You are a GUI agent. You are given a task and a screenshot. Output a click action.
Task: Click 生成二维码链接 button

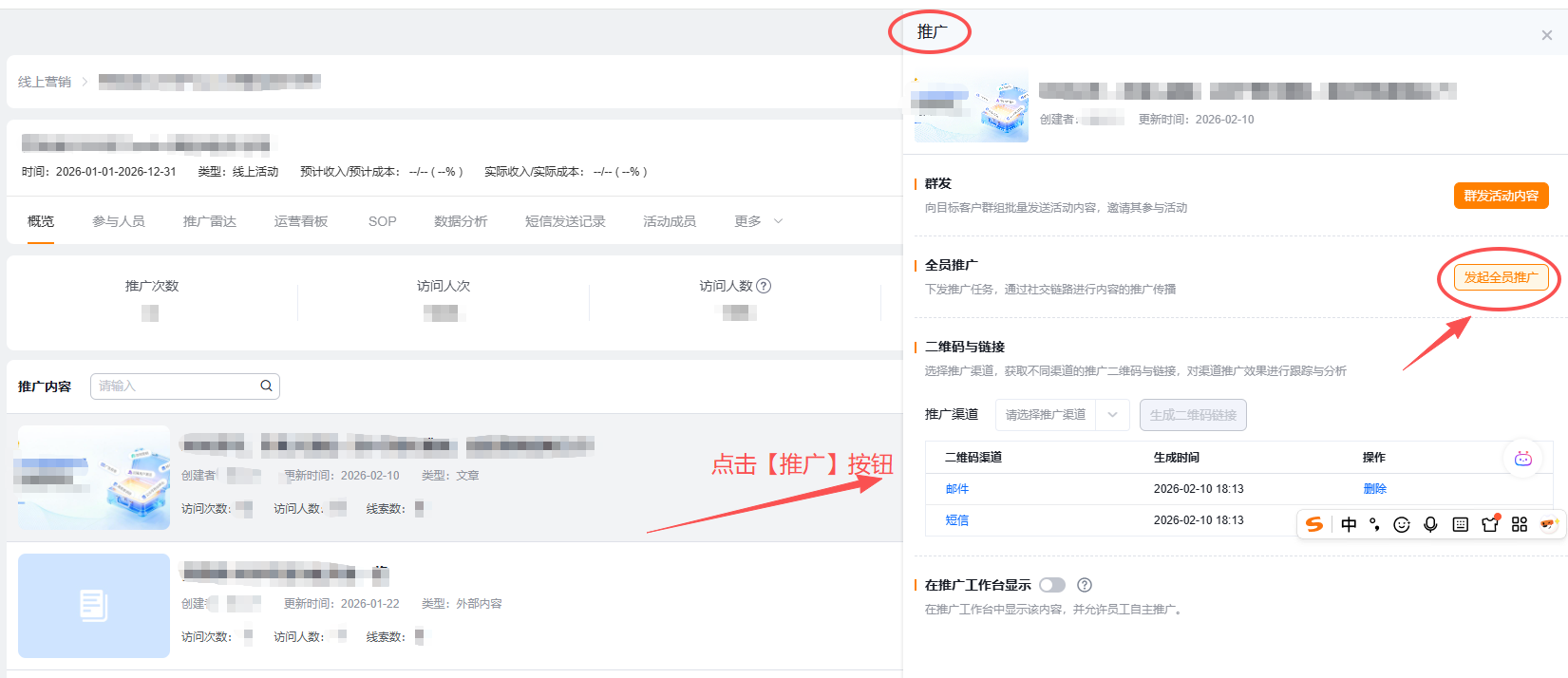(x=1193, y=415)
